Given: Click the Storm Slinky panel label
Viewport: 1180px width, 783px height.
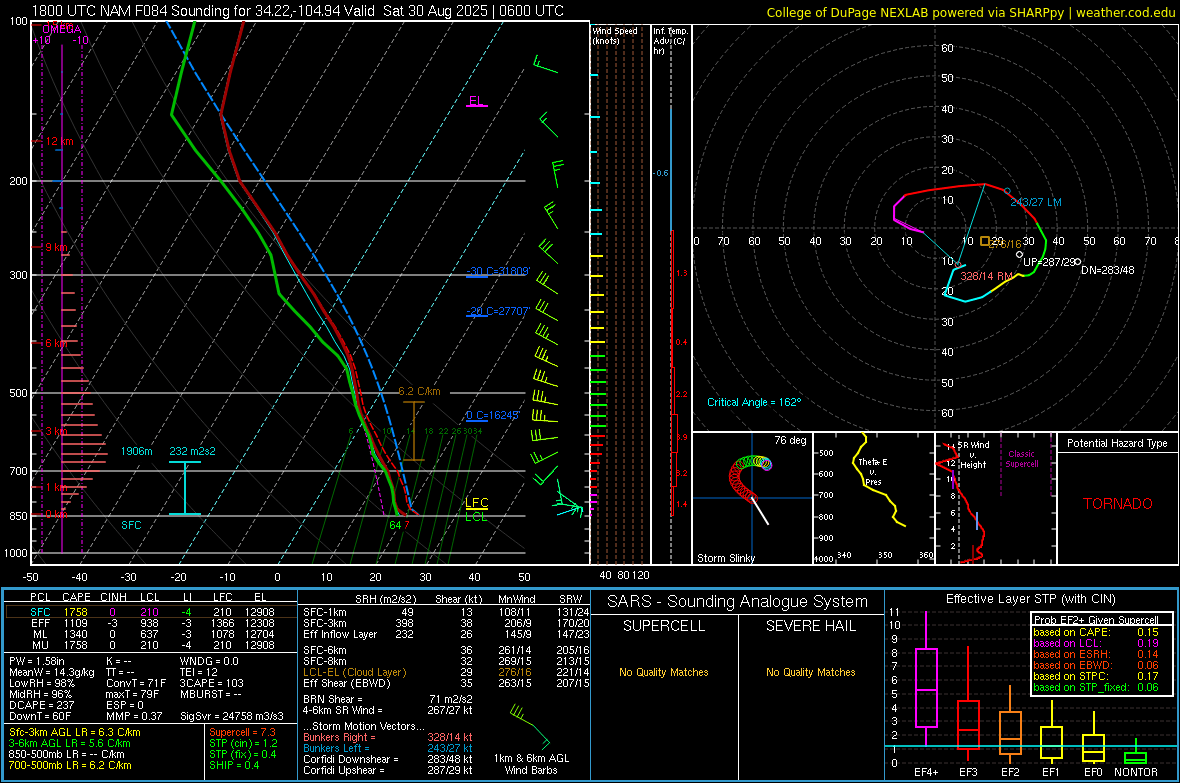Looking at the screenshot, I should pos(725,558).
